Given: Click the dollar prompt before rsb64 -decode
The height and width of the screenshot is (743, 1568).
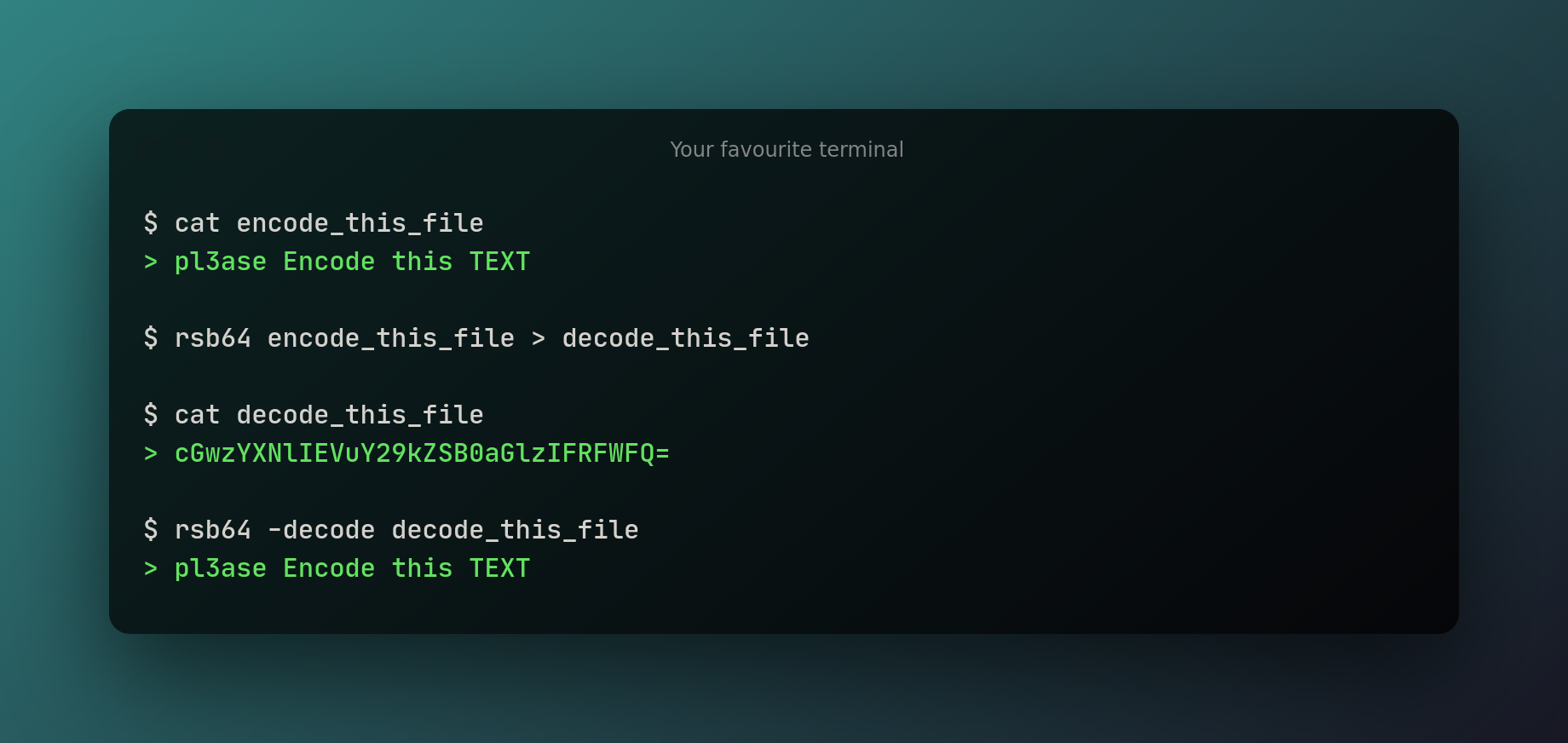Looking at the screenshot, I should point(151,529).
